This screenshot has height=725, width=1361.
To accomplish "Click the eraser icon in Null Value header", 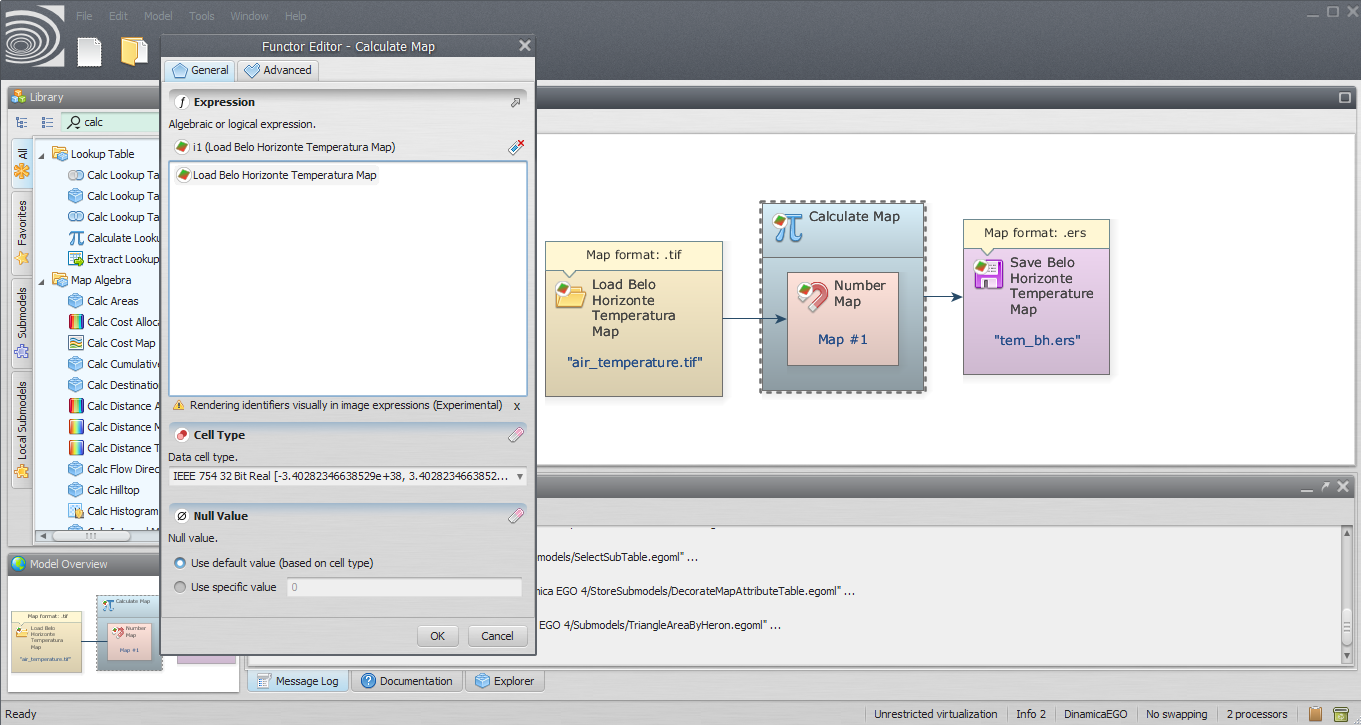I will click(516, 516).
